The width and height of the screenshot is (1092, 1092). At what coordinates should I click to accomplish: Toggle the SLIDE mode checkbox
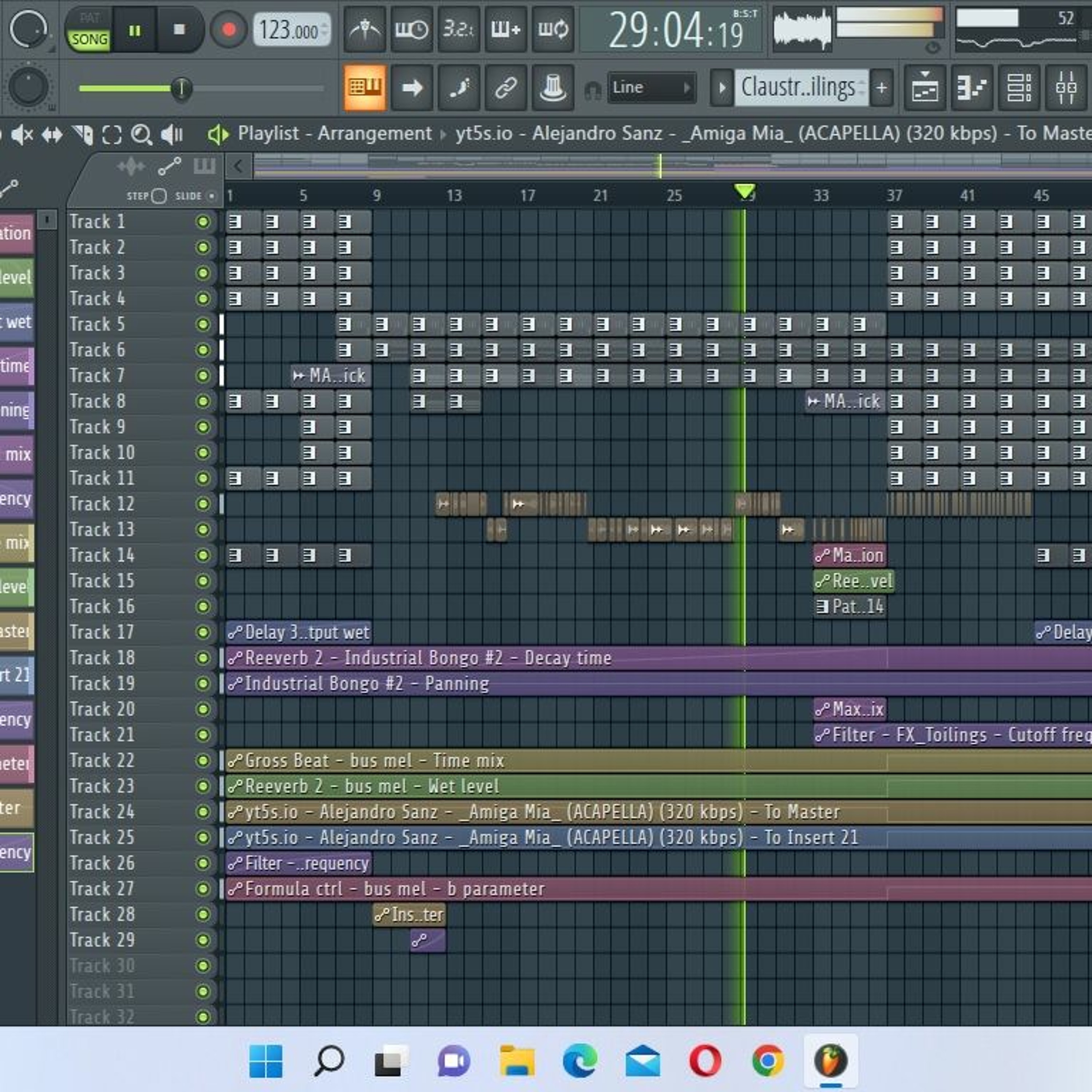[211, 196]
